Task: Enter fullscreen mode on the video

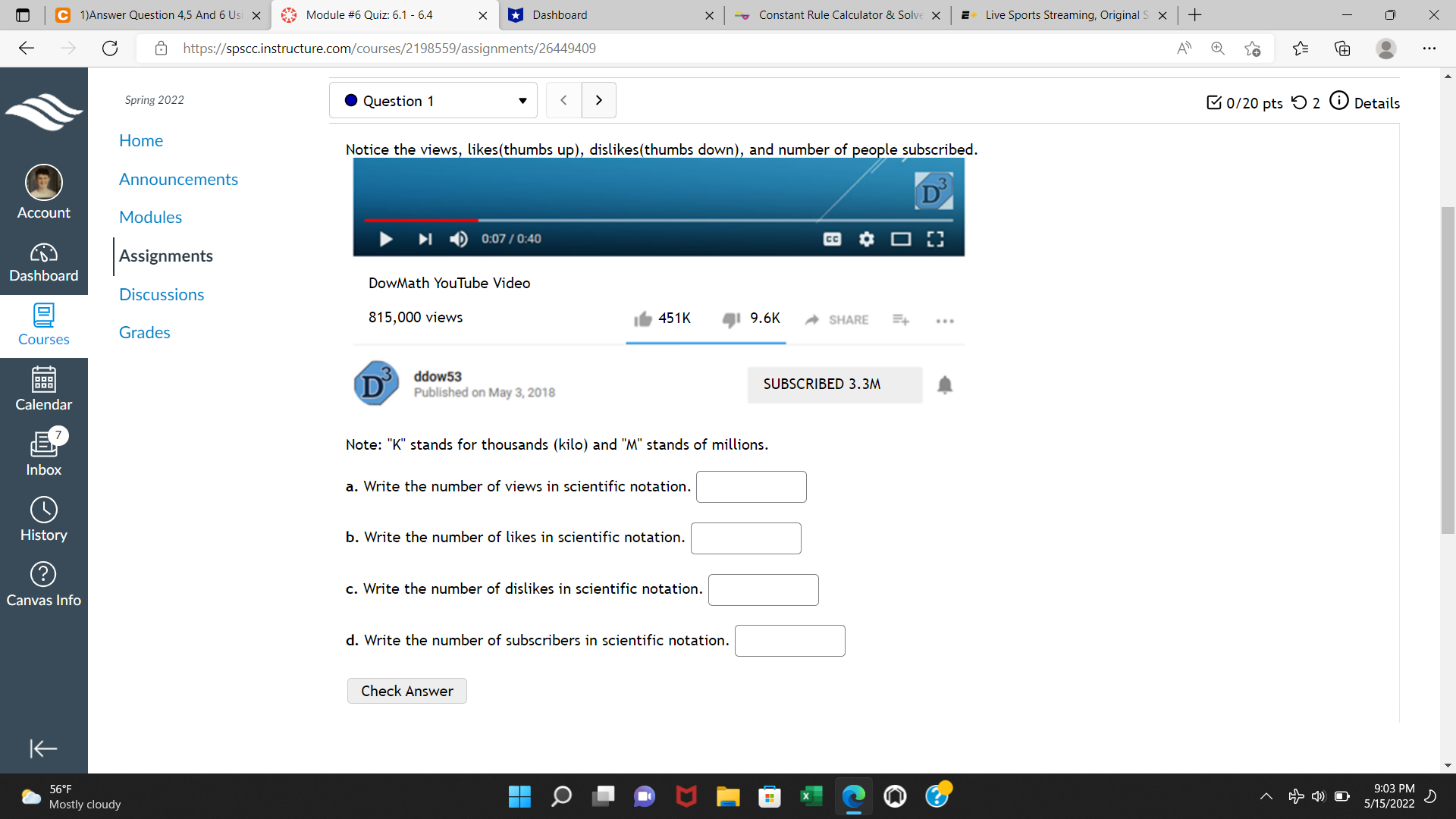Action: coord(935,239)
